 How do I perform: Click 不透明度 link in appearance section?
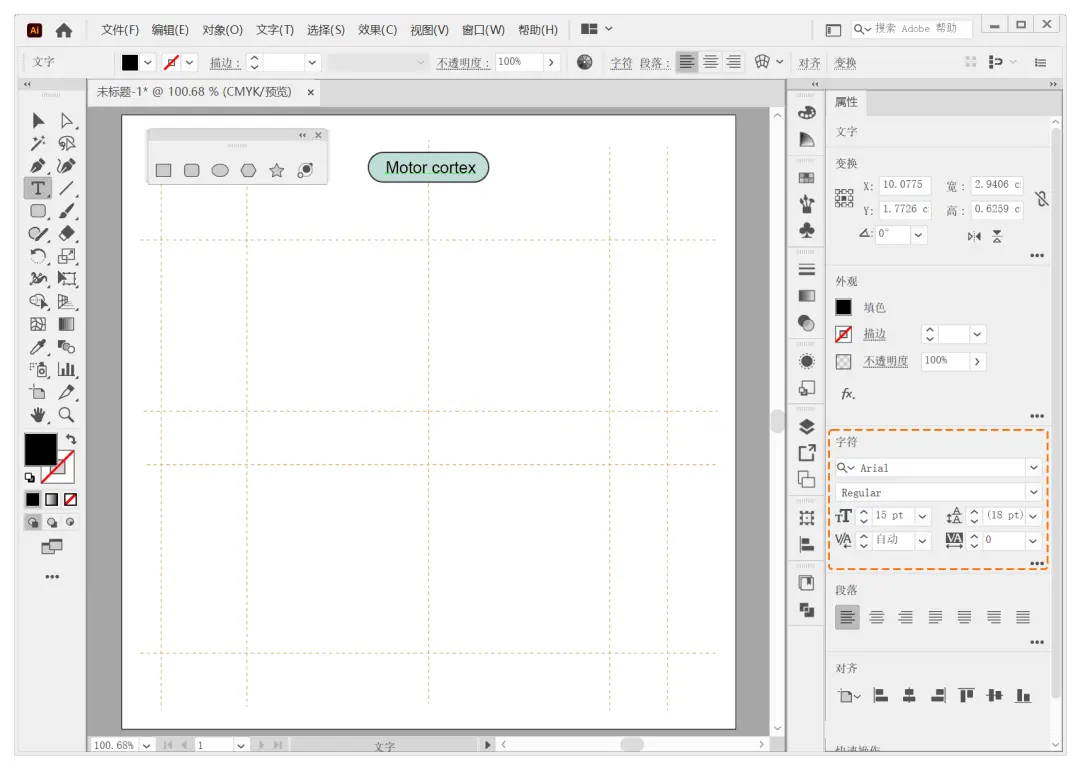click(886, 361)
